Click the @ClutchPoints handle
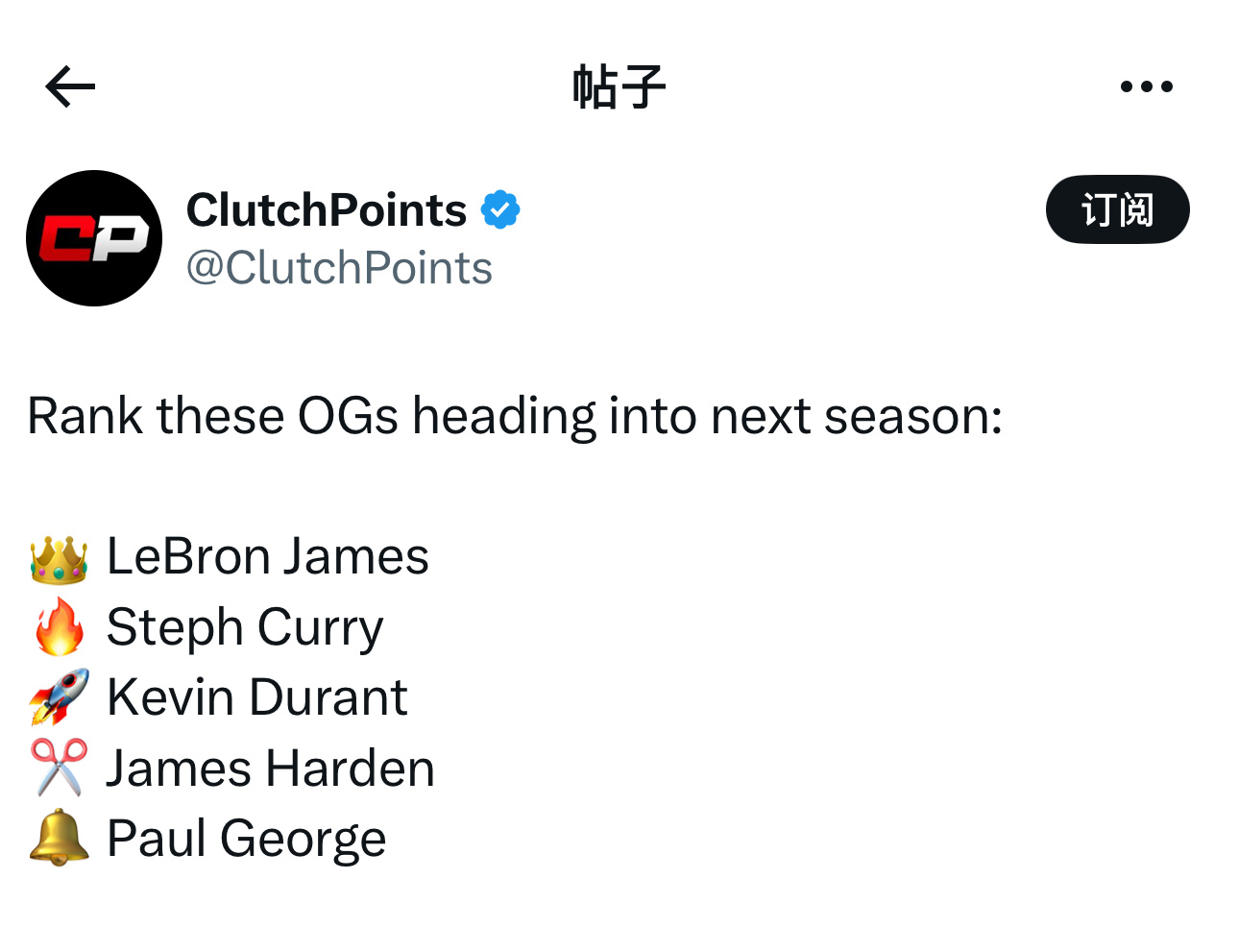Image resolution: width=1239 pixels, height=952 pixels. 339,268
